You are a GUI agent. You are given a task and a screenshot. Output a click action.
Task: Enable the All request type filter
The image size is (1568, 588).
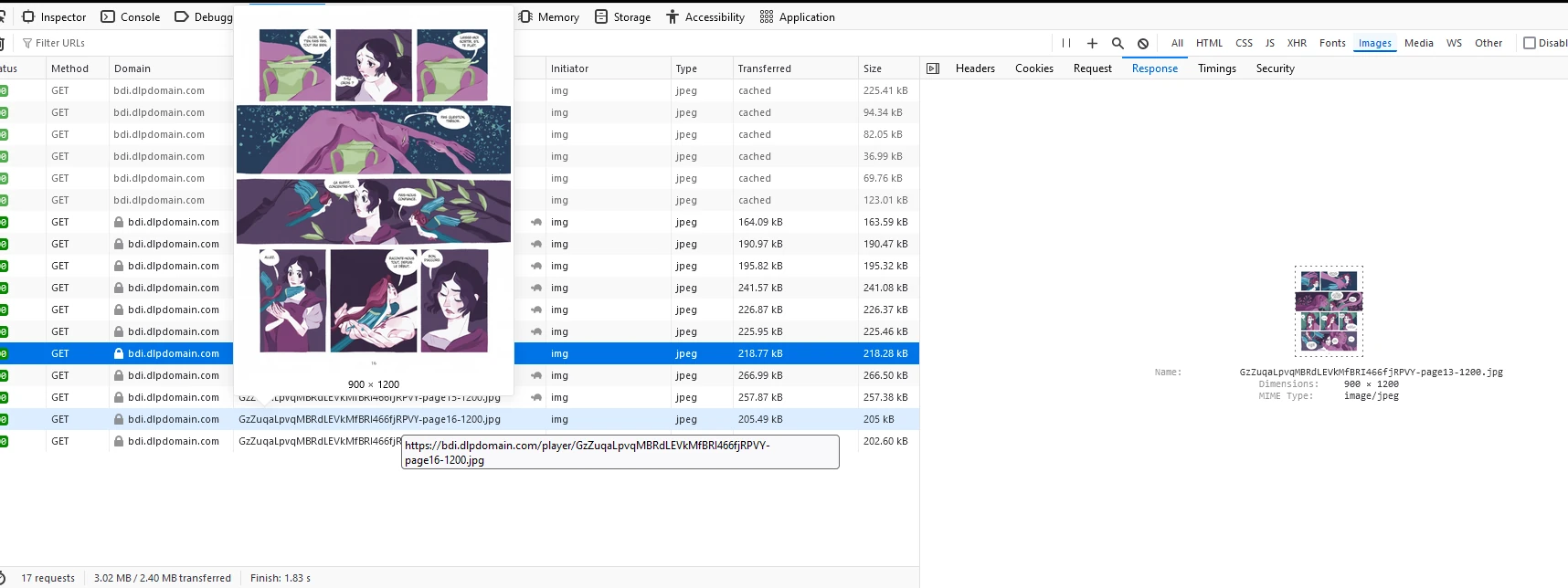click(1177, 43)
